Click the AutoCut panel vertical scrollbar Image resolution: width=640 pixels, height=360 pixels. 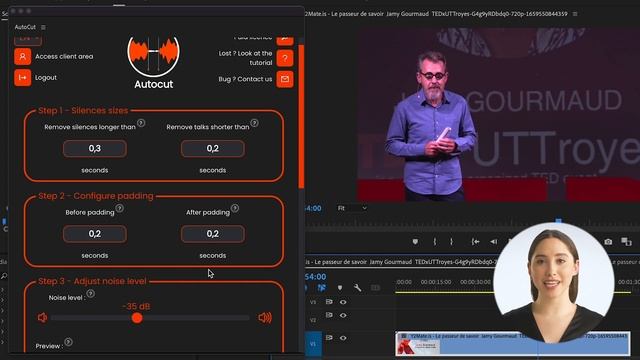coord(301,116)
